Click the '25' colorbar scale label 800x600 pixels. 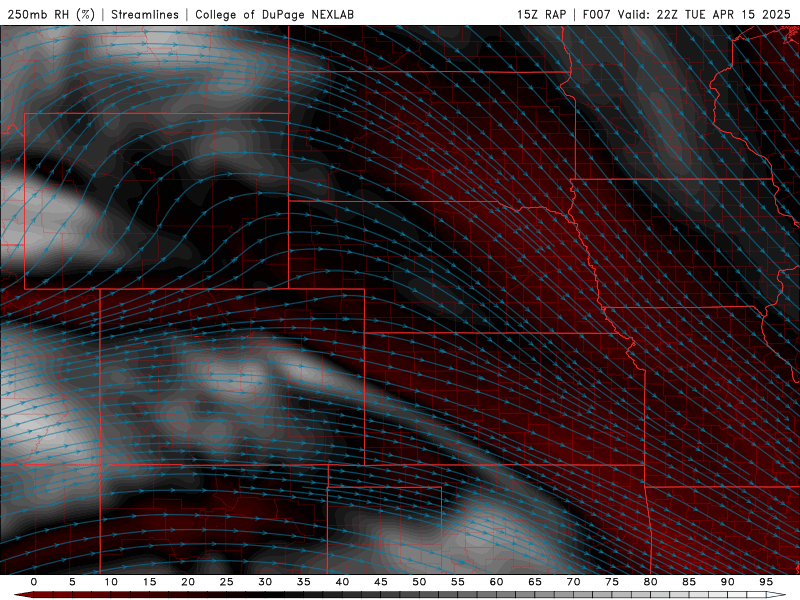tap(227, 582)
